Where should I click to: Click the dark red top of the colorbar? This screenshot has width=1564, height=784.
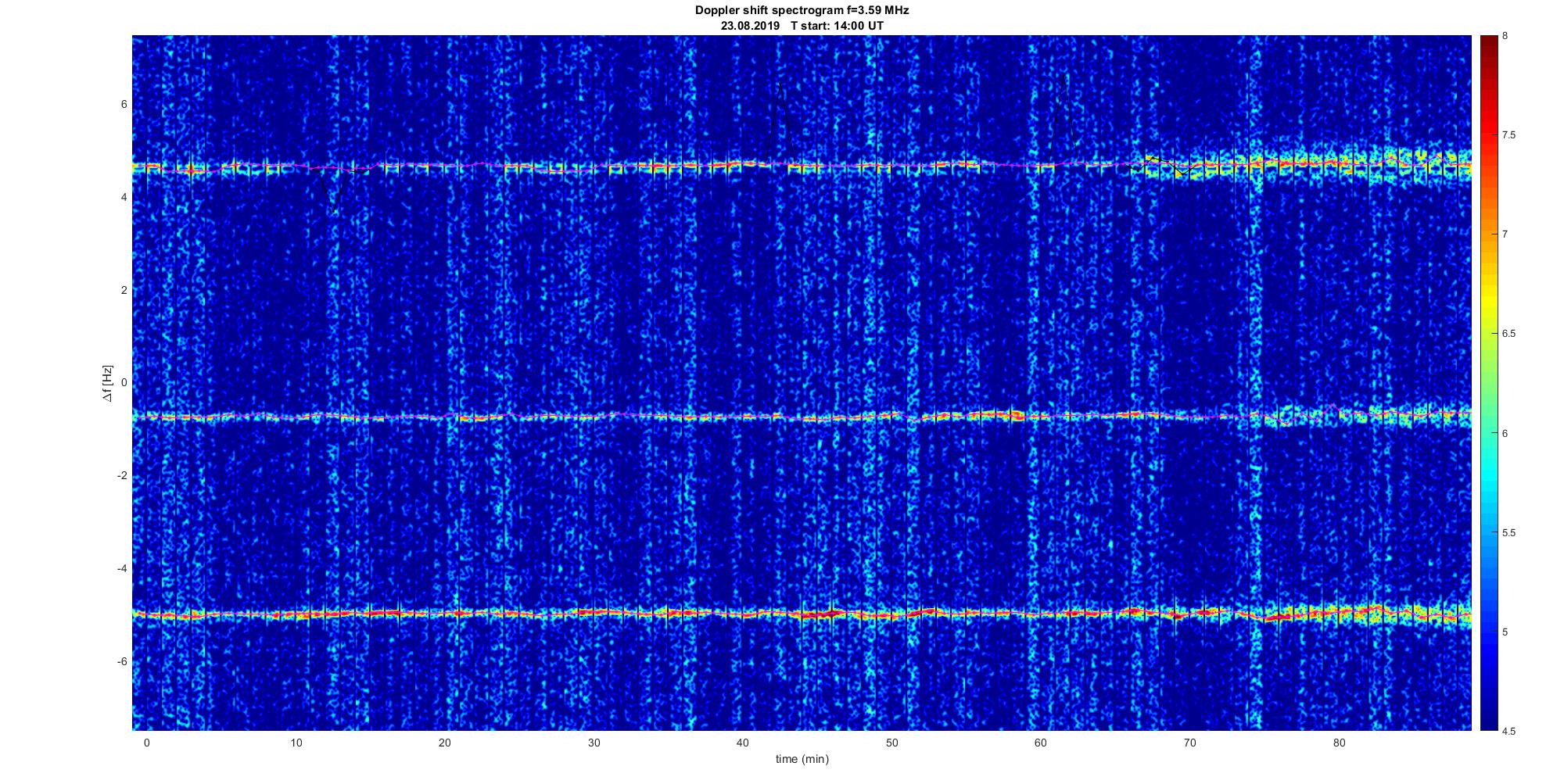click(1489, 47)
